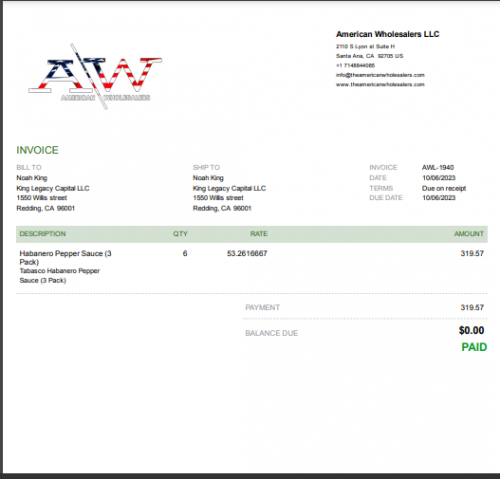Open the www.theamericanwholesalers.com website link

click(380, 85)
